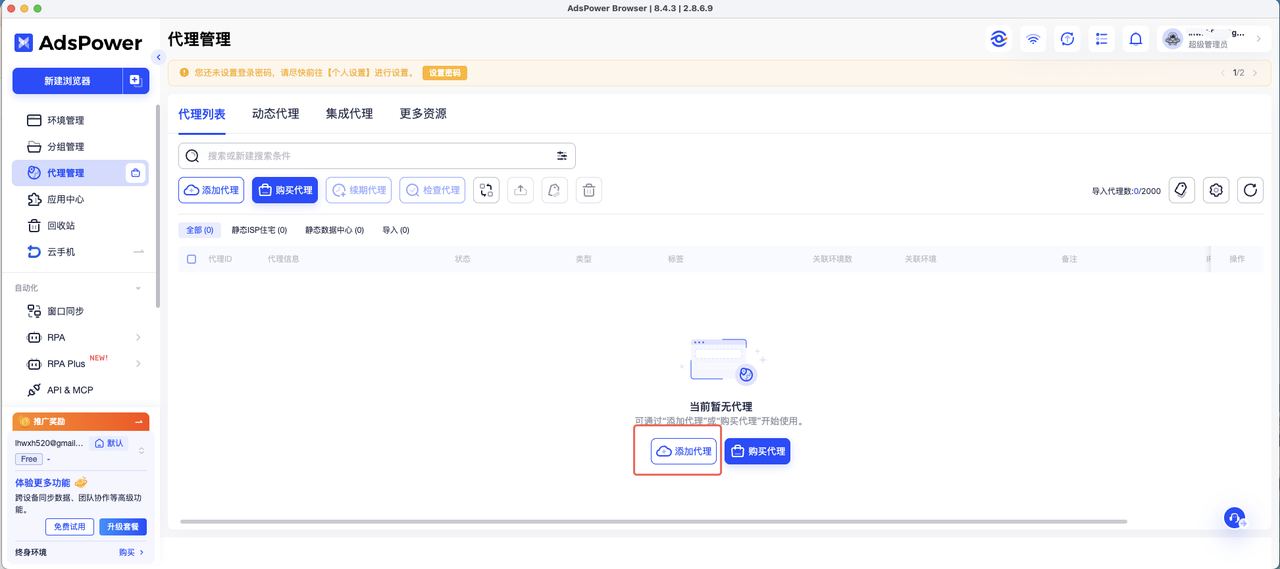This screenshot has width=1280, height=569.
Task: Collapse the sidebar with the chevron handle
Action: tap(158, 57)
